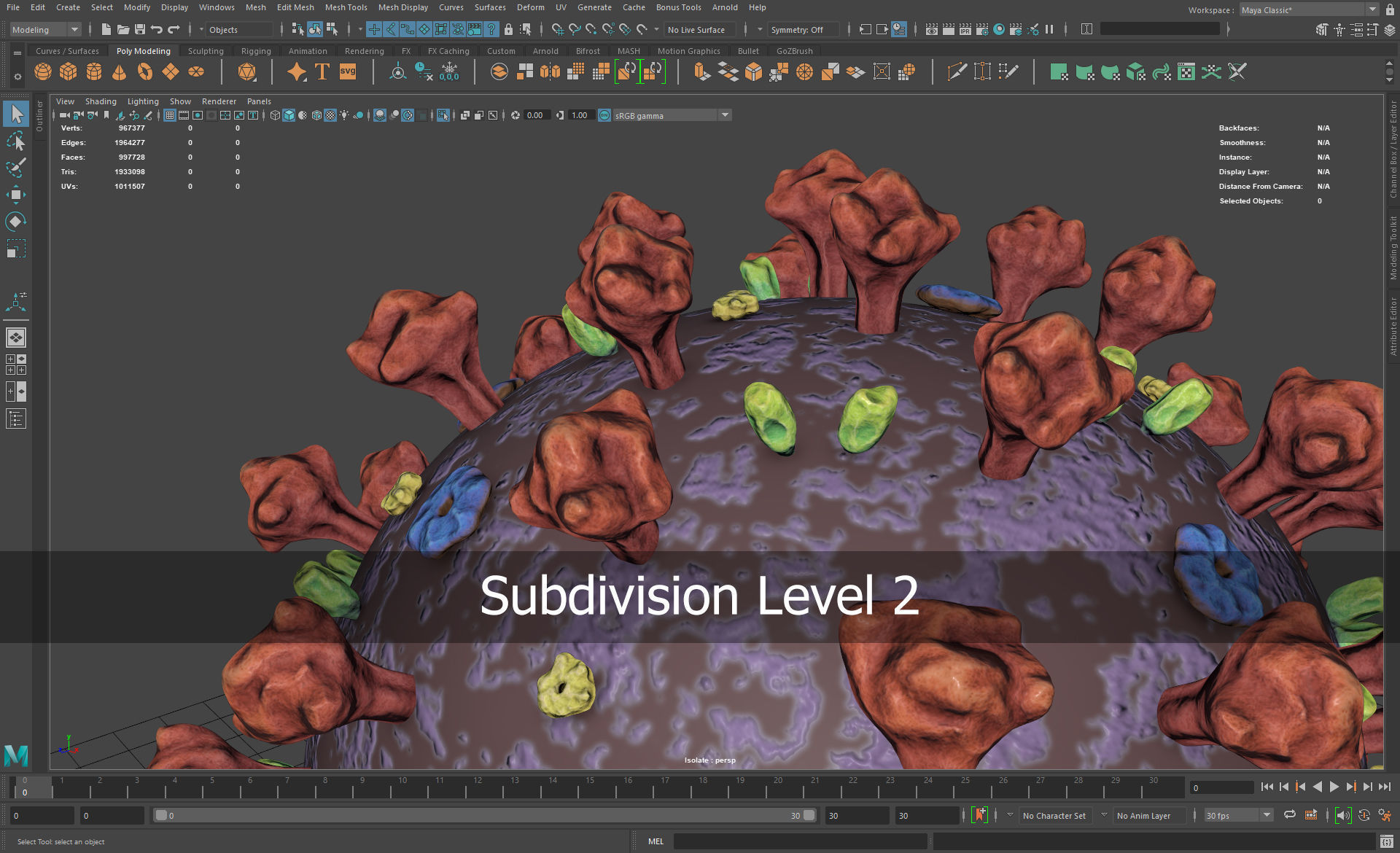
Task: Click the polygon torus shelf icon
Action: [x=145, y=72]
